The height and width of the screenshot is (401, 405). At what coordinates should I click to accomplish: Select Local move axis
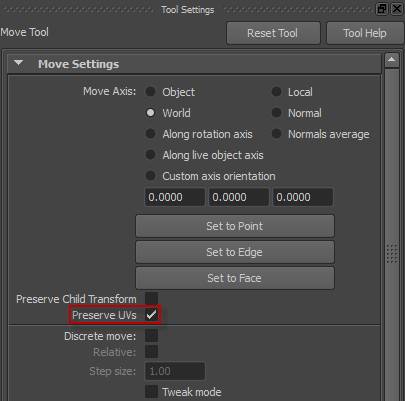coord(276,92)
